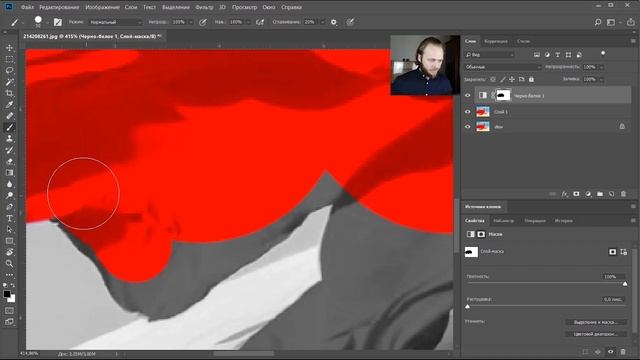Hide the Черно-белое 1 adjustment layer
The width and height of the screenshot is (640, 360).
pos(468,96)
